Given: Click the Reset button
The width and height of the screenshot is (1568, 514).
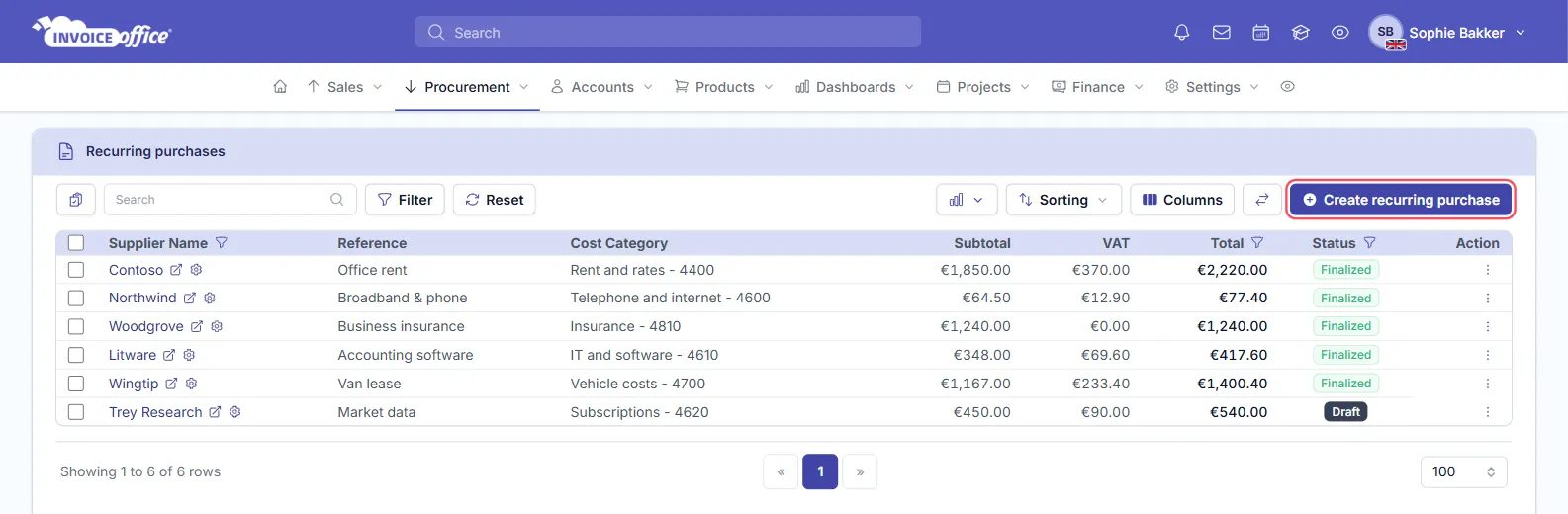Looking at the screenshot, I should (x=494, y=200).
